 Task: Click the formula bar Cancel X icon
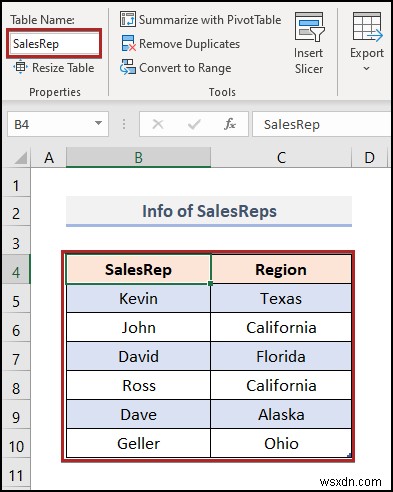158,124
